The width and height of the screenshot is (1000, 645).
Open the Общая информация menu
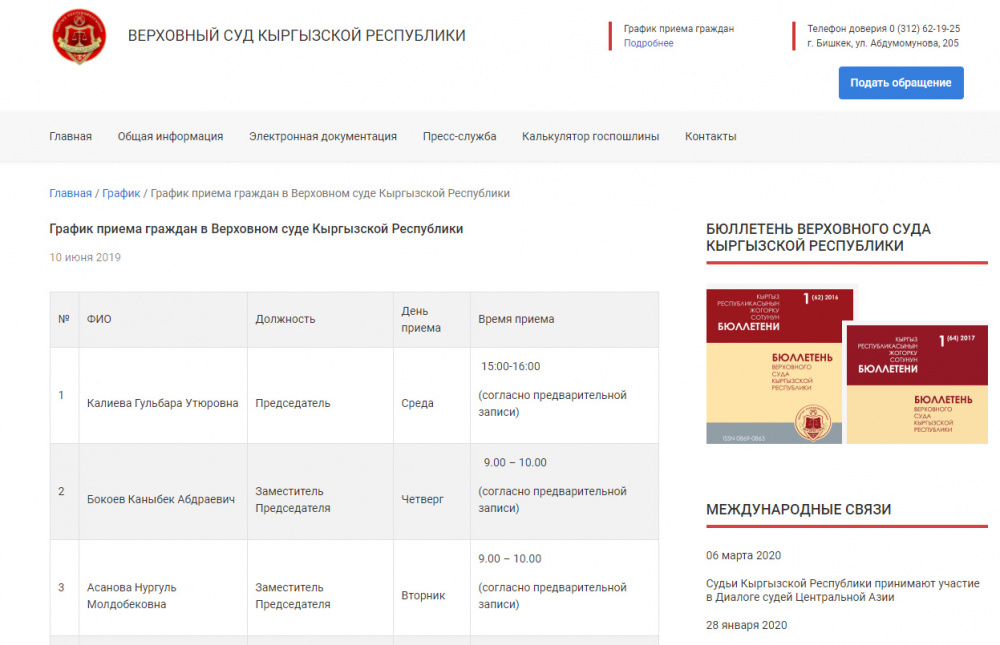pyautogui.click(x=170, y=136)
